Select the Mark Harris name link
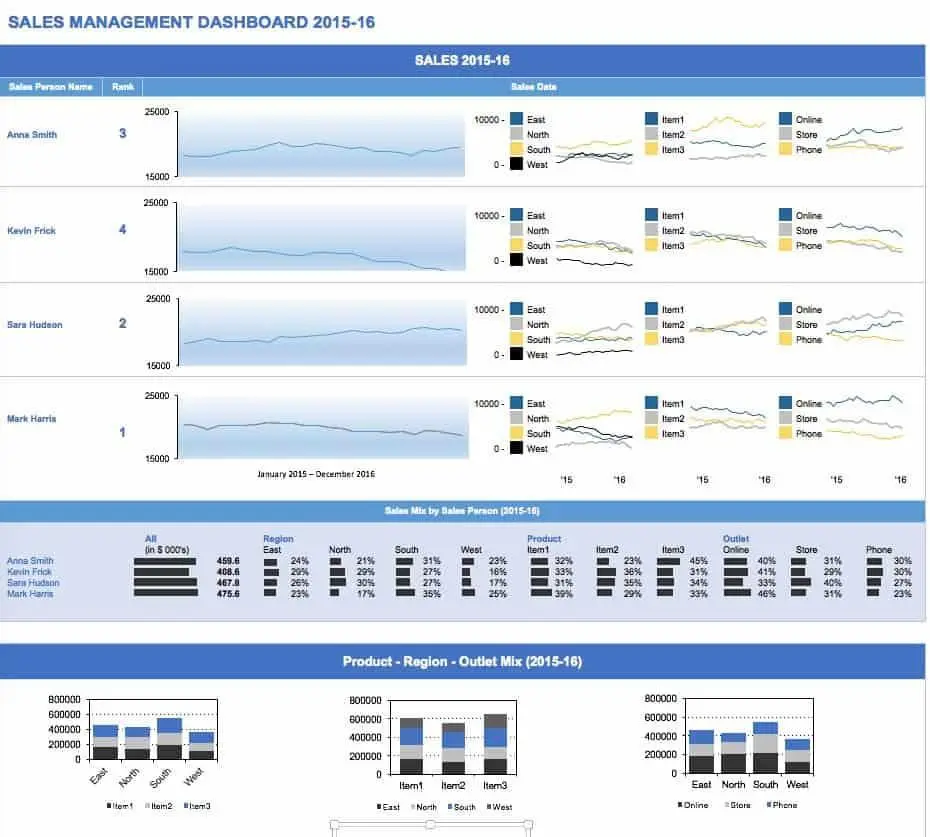The image size is (930, 837). [x=33, y=419]
